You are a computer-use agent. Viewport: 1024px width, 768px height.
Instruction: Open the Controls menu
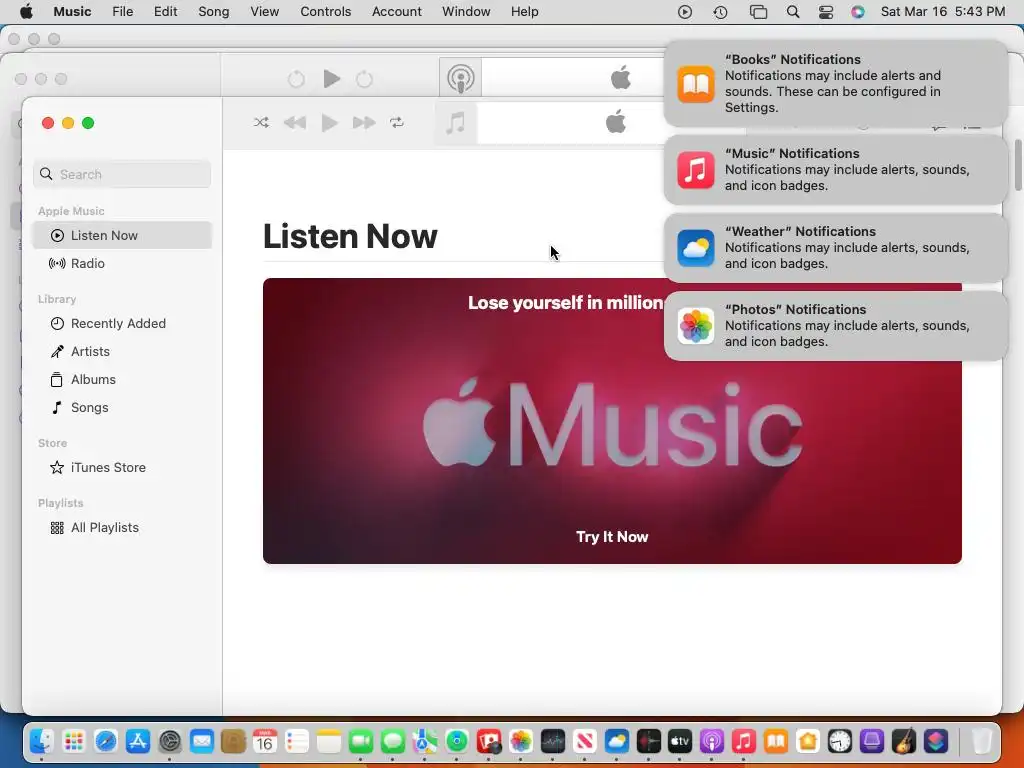point(325,12)
